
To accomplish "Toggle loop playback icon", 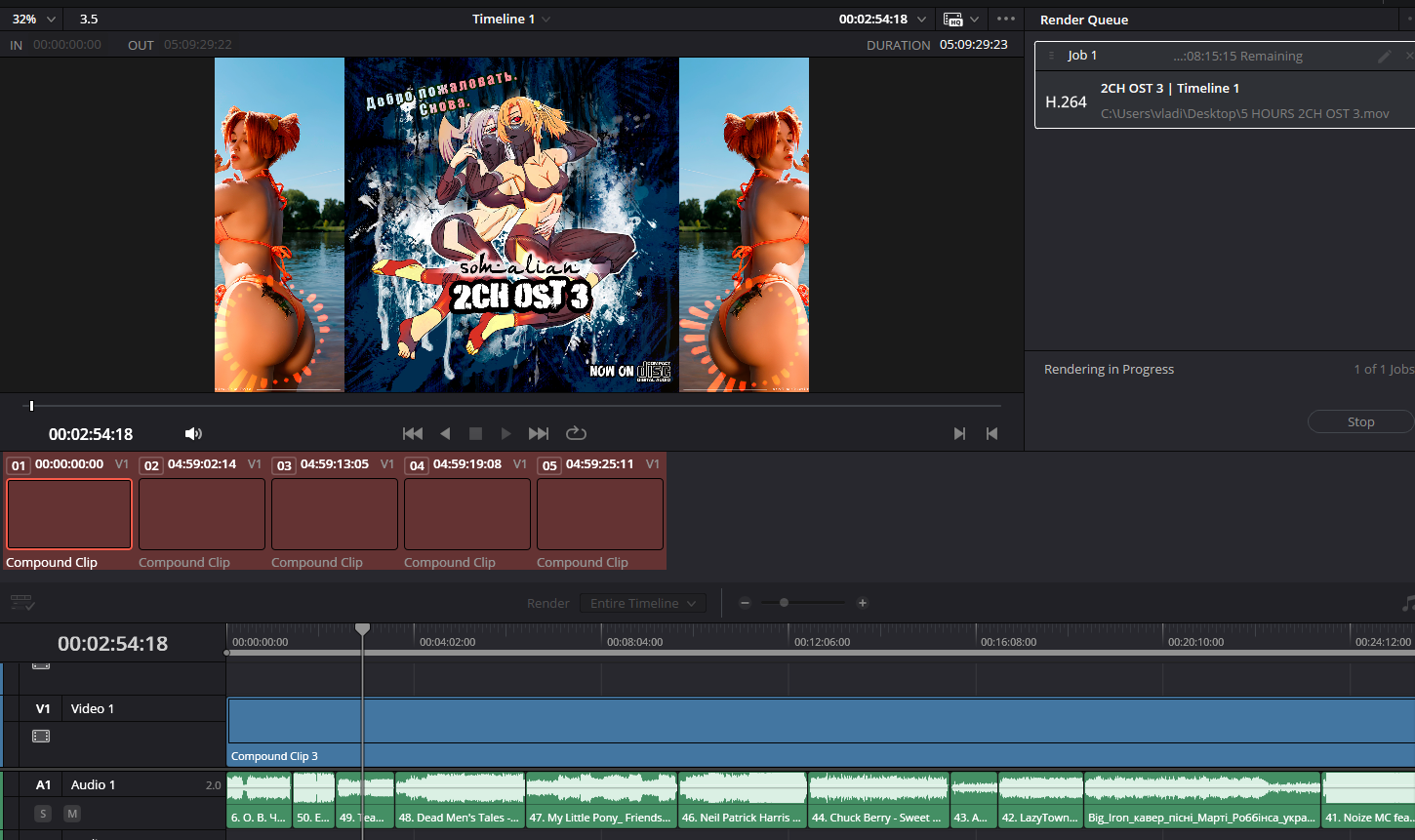I will point(576,433).
